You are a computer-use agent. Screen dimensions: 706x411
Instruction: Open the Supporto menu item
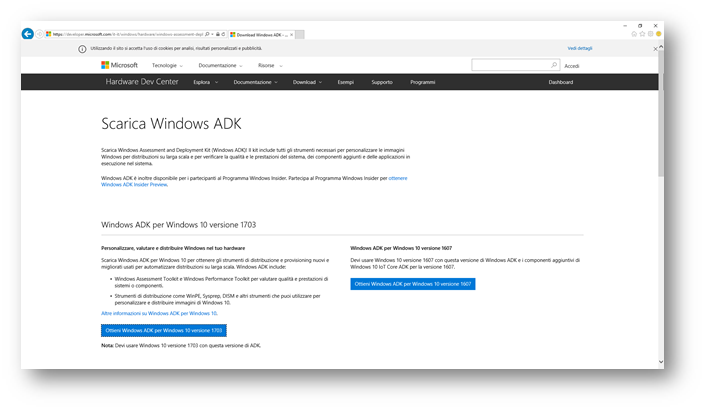click(x=382, y=82)
